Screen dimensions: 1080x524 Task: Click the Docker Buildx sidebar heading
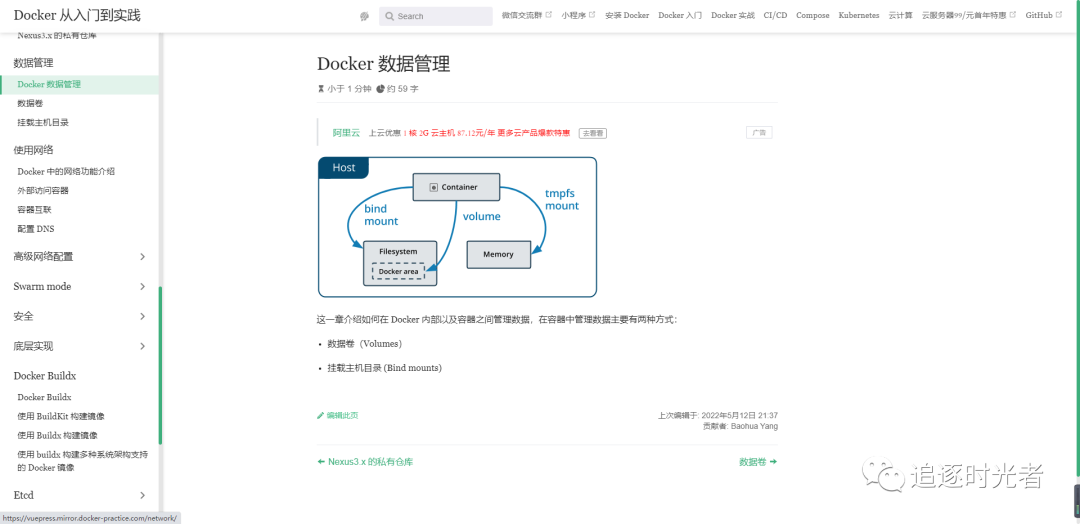(x=45, y=376)
